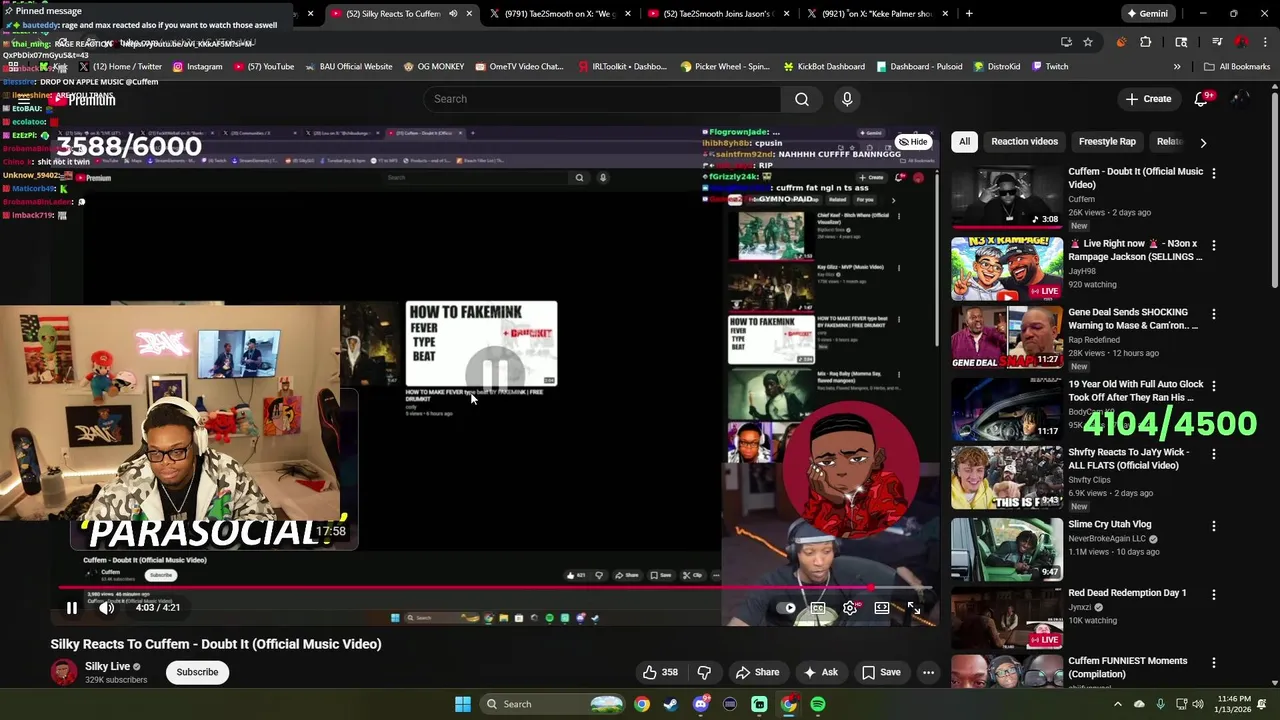1280x720 pixels.
Task: Open the Instagram bookmark
Action: tap(198, 67)
